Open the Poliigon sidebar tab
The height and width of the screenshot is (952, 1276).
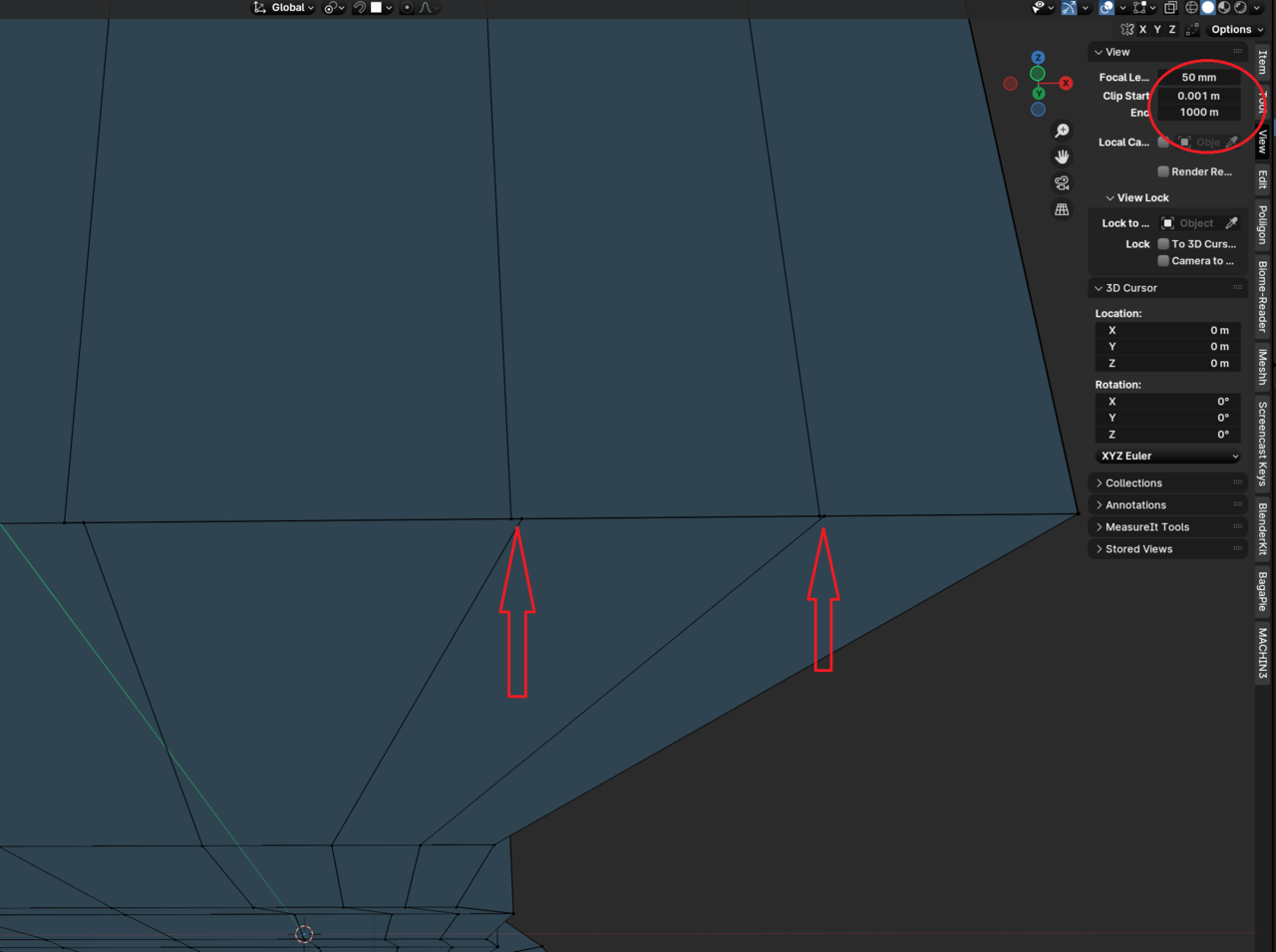(x=1263, y=224)
